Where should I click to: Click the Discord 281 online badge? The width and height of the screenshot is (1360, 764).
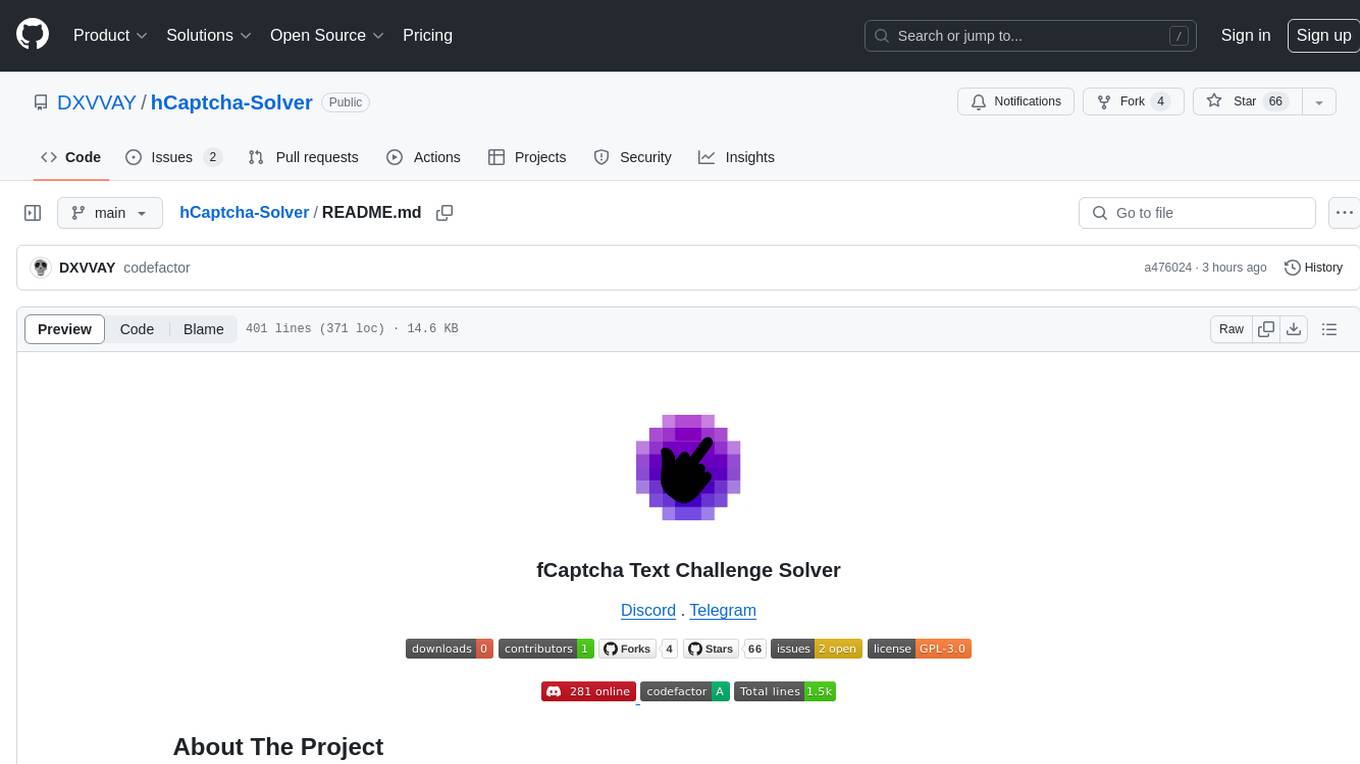(x=588, y=691)
